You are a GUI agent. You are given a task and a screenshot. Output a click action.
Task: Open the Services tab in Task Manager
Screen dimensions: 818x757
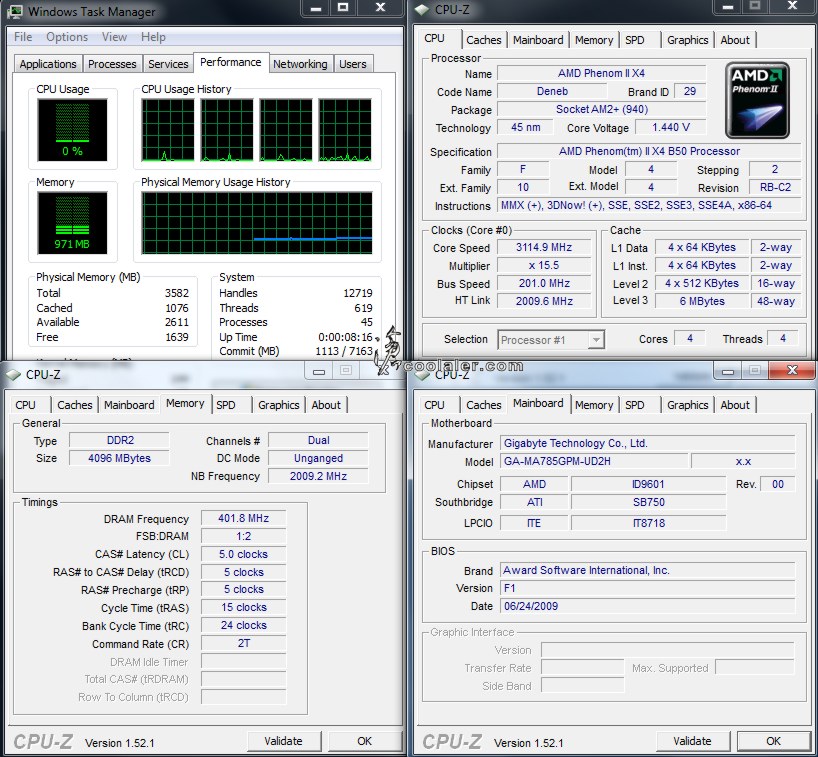click(x=168, y=64)
